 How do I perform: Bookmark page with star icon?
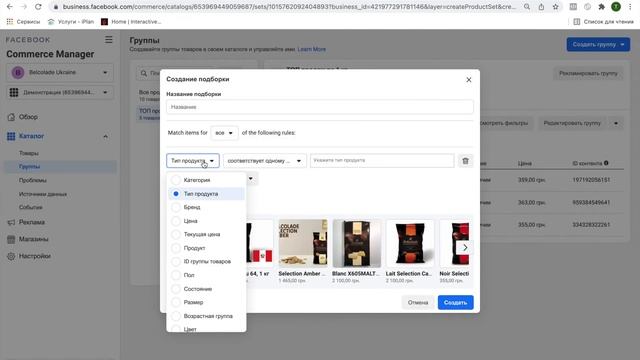pyautogui.click(x=556, y=7)
